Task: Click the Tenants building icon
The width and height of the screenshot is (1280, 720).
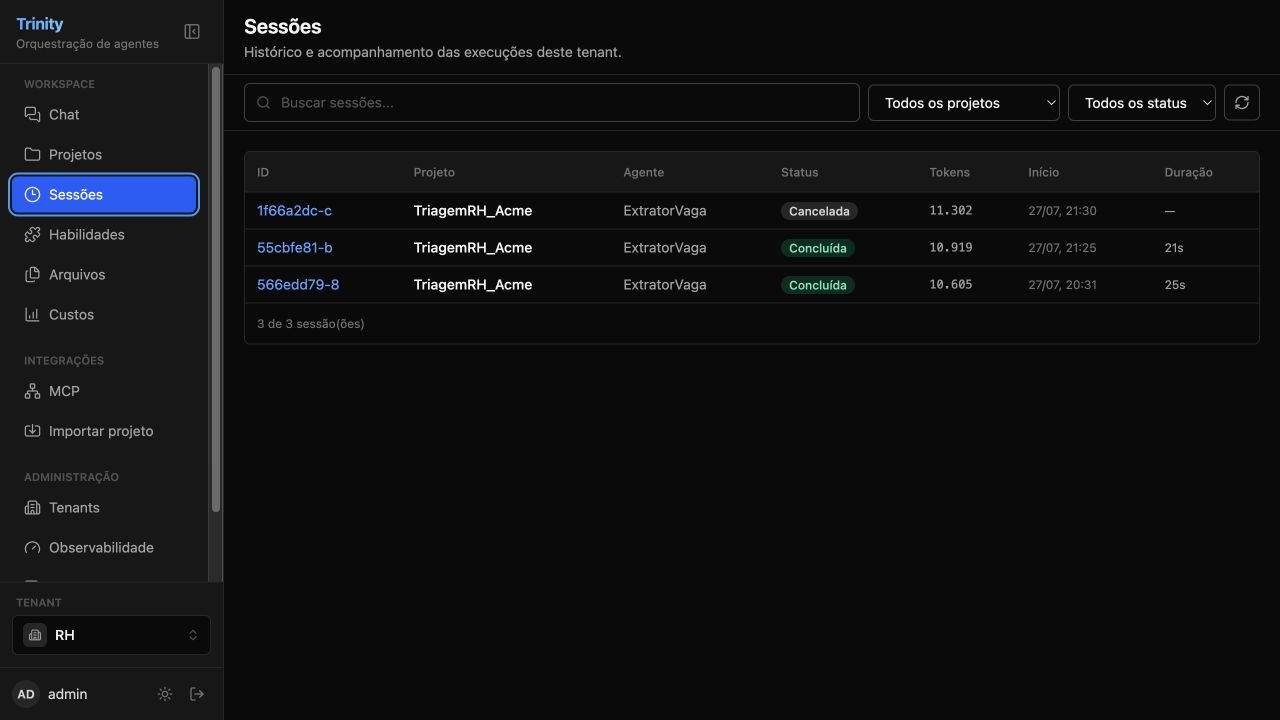Action: point(33,508)
